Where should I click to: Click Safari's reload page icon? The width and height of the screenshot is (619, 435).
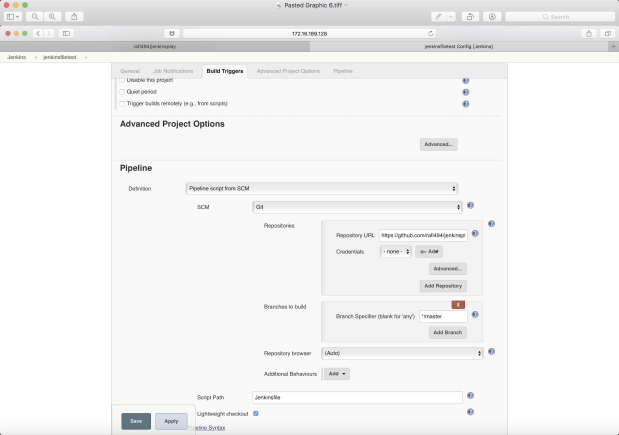(x=430, y=34)
